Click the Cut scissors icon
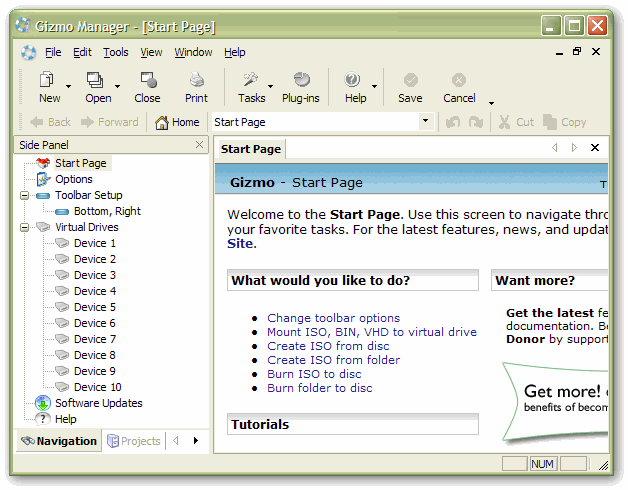 tap(504, 122)
